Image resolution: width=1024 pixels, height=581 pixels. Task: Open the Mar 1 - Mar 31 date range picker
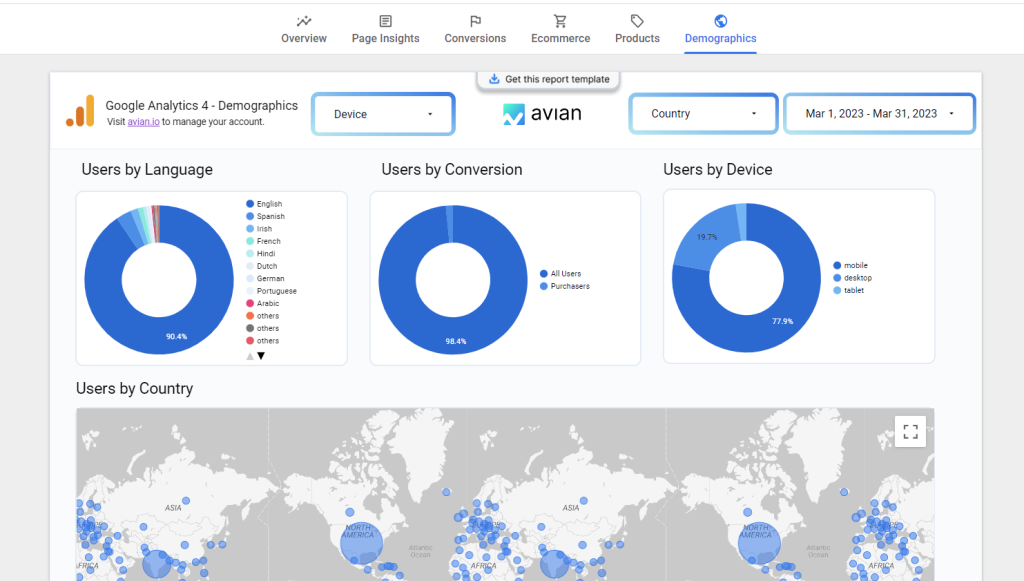[x=878, y=113]
